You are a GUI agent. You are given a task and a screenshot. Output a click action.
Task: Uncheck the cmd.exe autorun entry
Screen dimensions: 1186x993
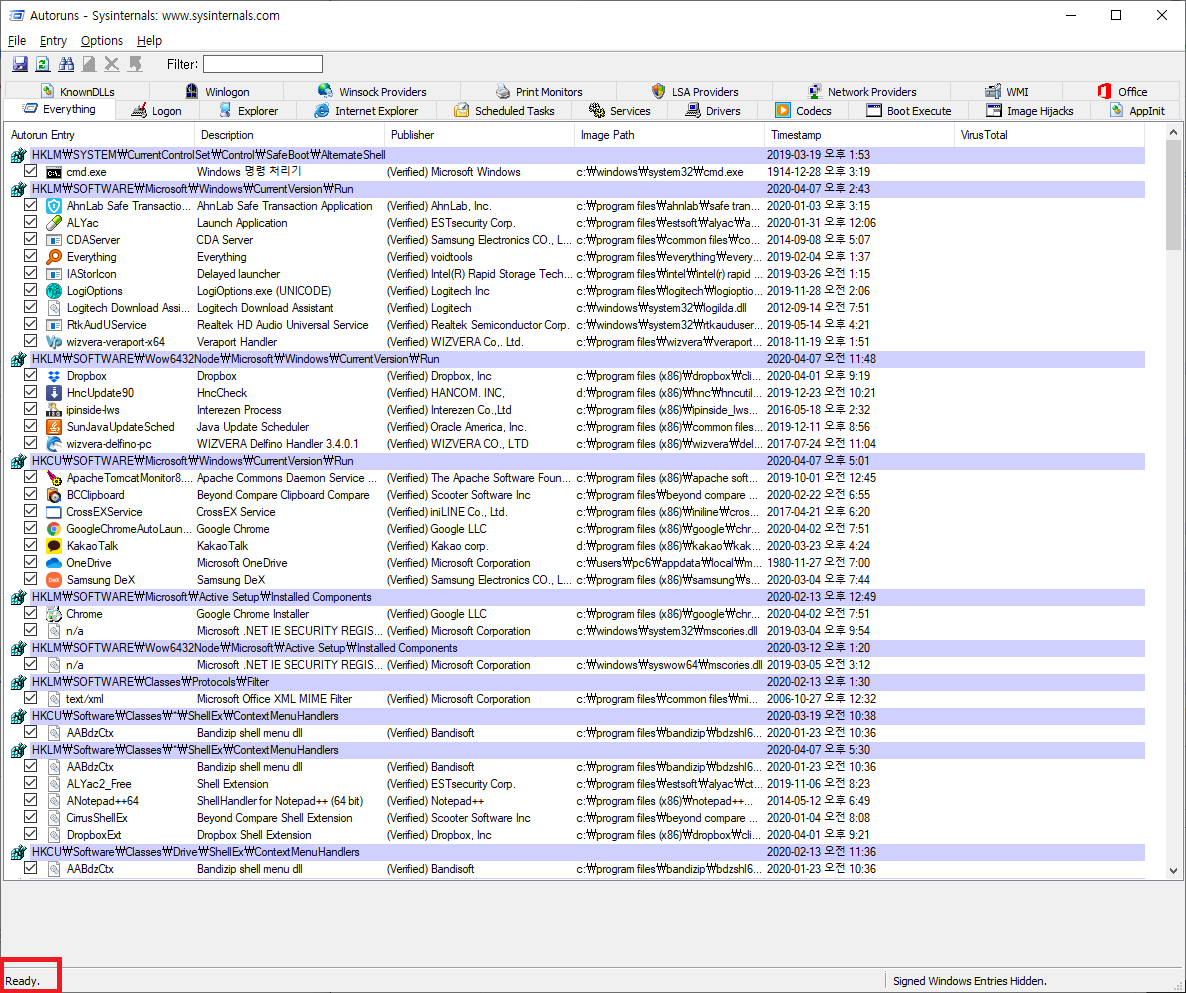tap(30, 171)
